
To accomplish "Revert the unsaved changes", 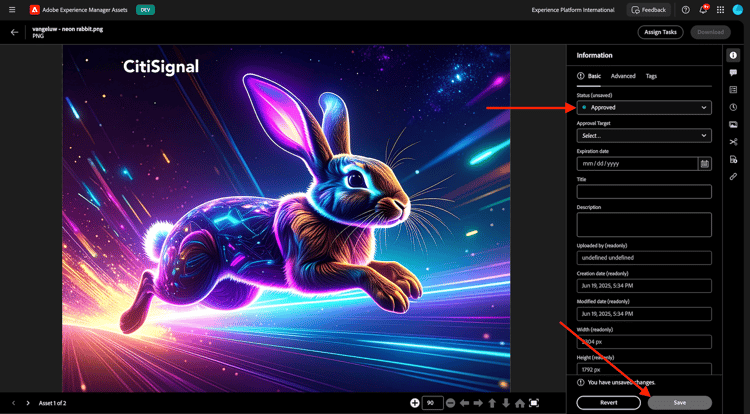I will pyautogui.click(x=609, y=402).
